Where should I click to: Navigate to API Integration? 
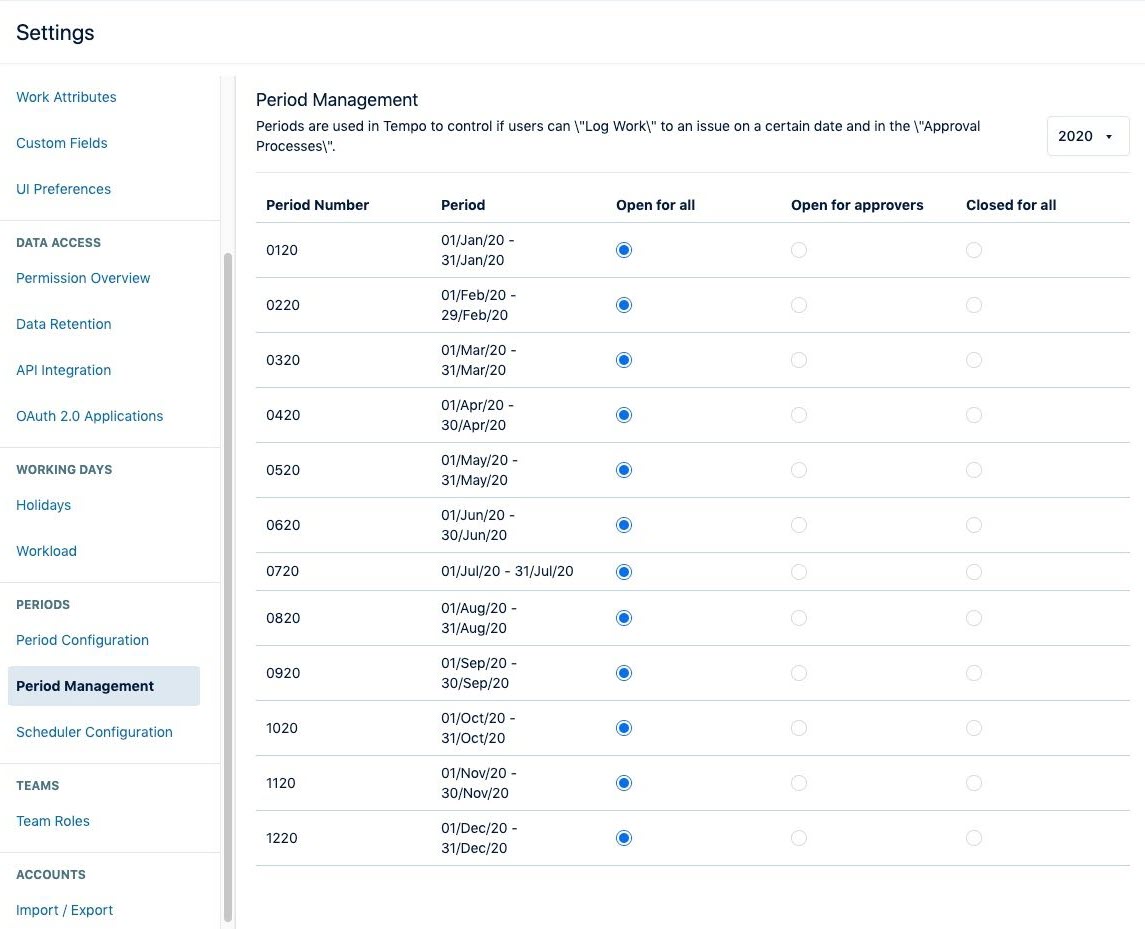[63, 369]
